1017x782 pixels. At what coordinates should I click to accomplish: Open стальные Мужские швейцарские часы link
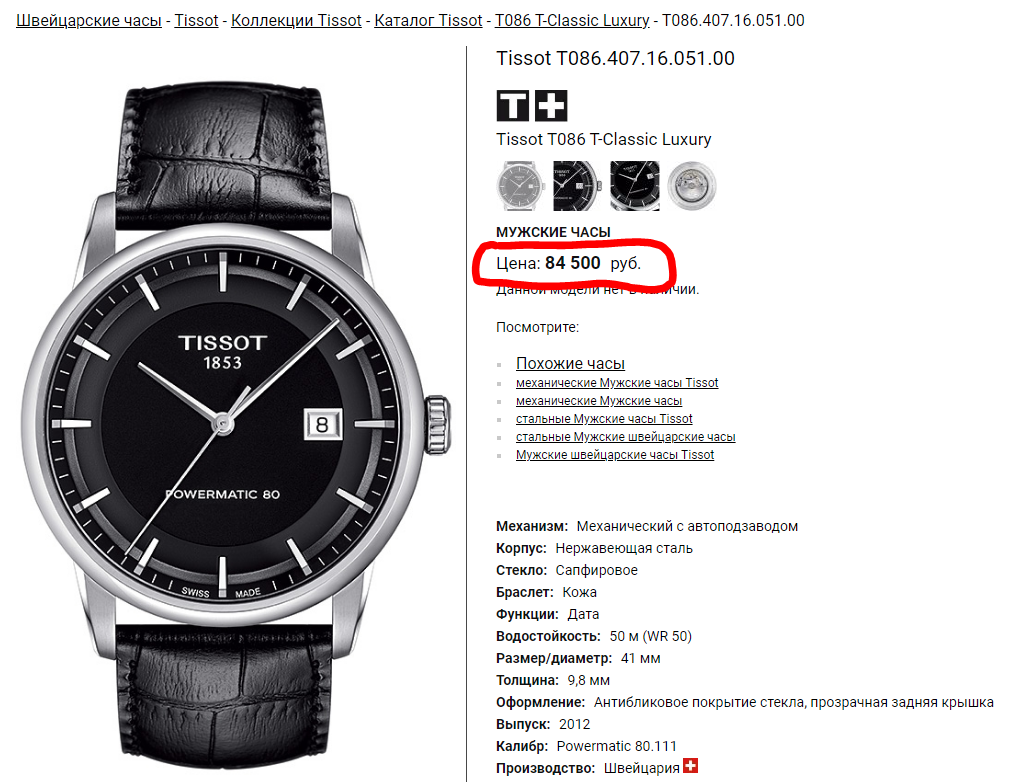coord(625,437)
